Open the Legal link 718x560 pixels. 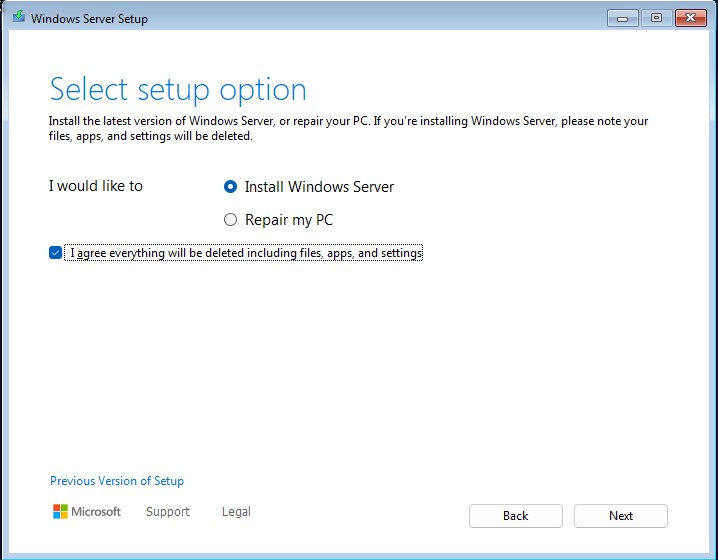coord(236,512)
